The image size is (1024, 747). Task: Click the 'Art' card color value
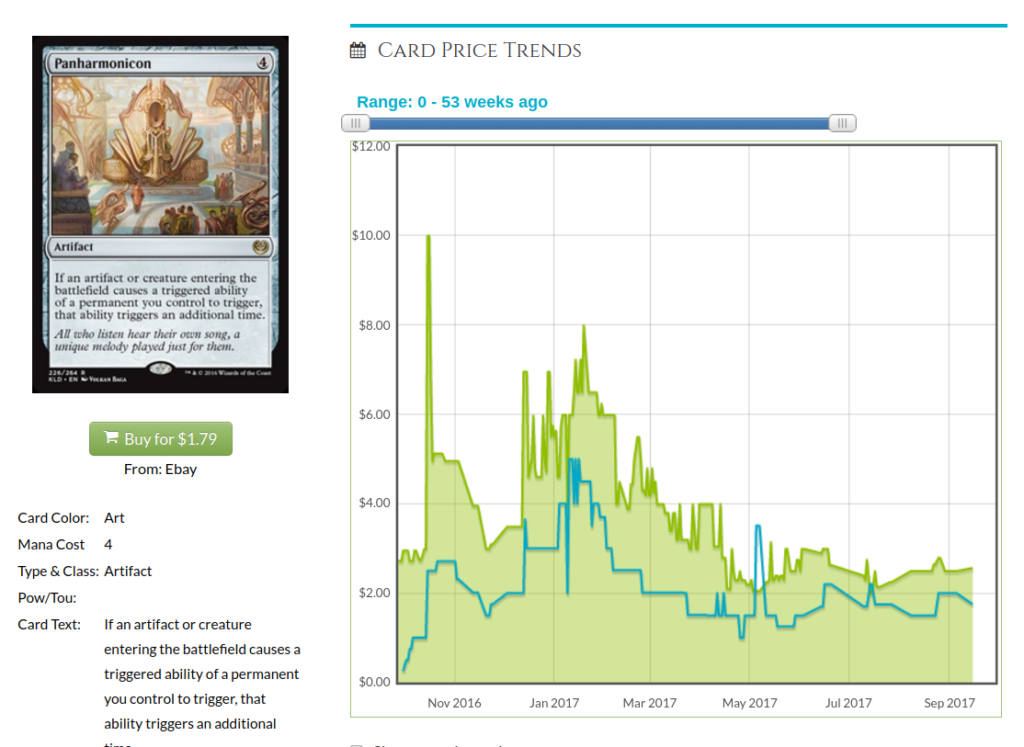pos(114,518)
